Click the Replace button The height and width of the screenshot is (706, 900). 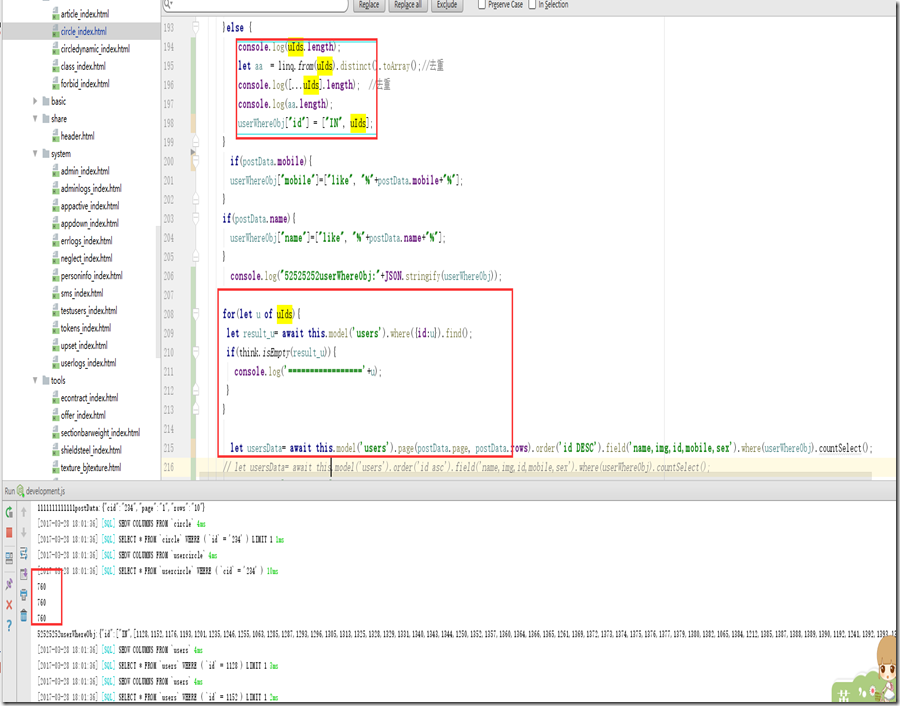[x=368, y=5]
